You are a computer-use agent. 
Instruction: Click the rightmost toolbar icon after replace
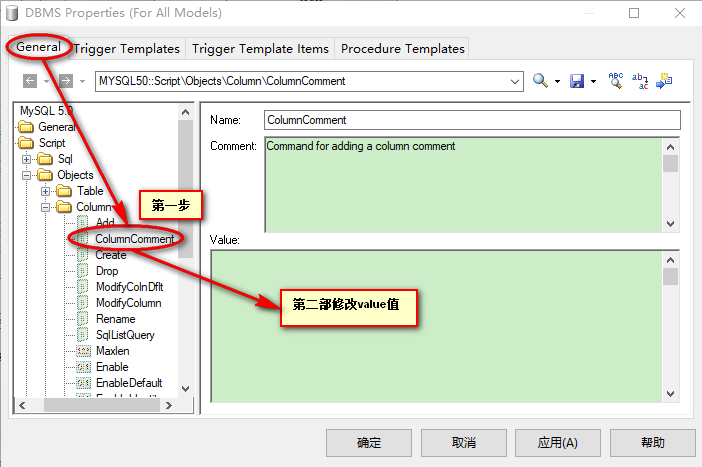[664, 81]
